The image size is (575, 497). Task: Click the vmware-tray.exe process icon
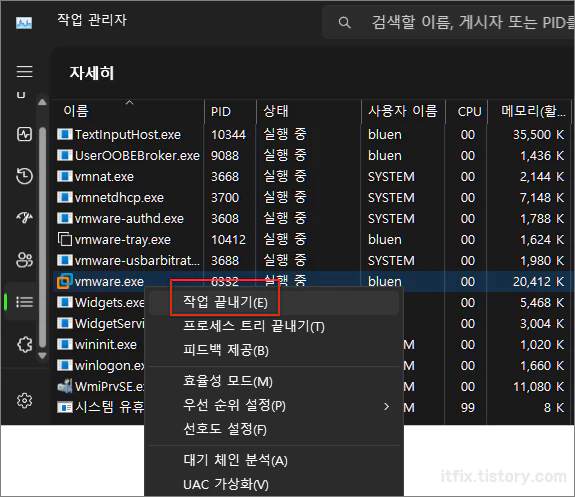65,239
